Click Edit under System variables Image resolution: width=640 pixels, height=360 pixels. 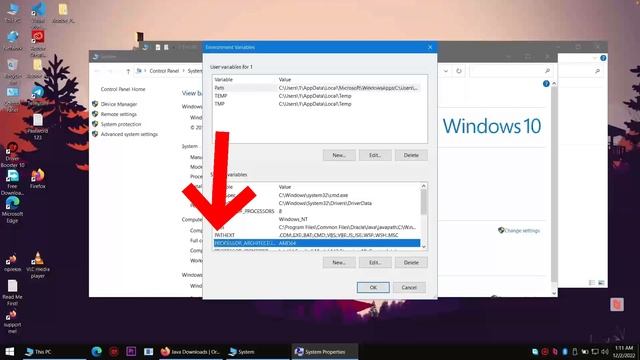tap(375, 262)
